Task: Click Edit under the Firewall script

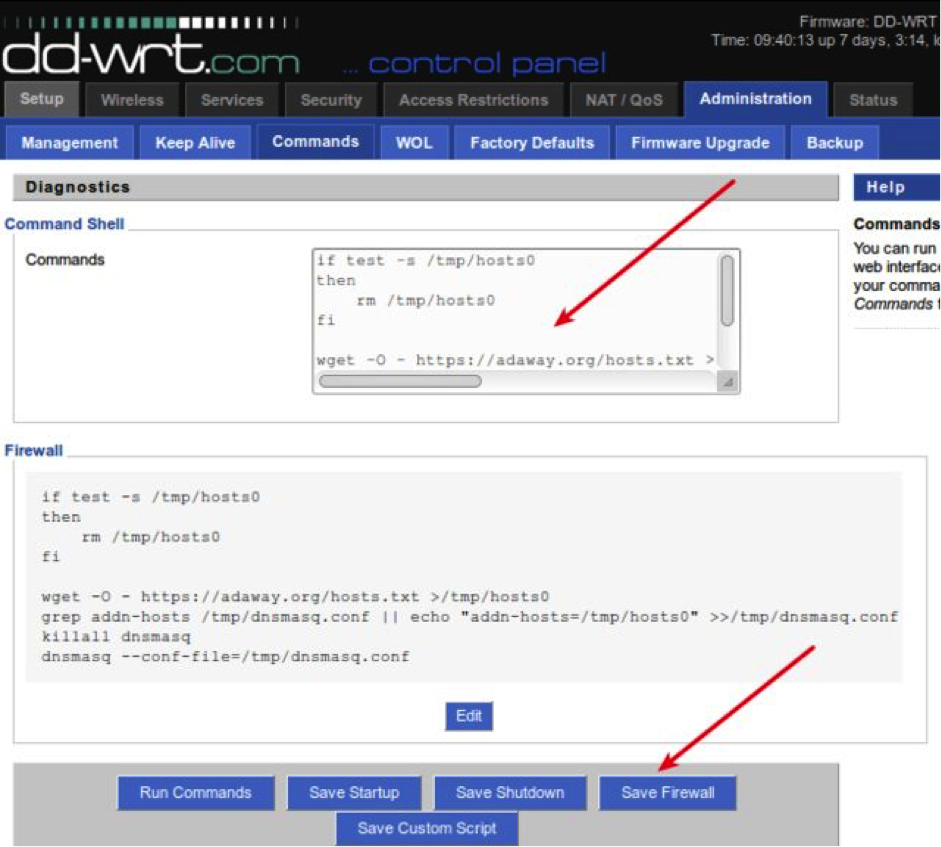Action: click(469, 716)
